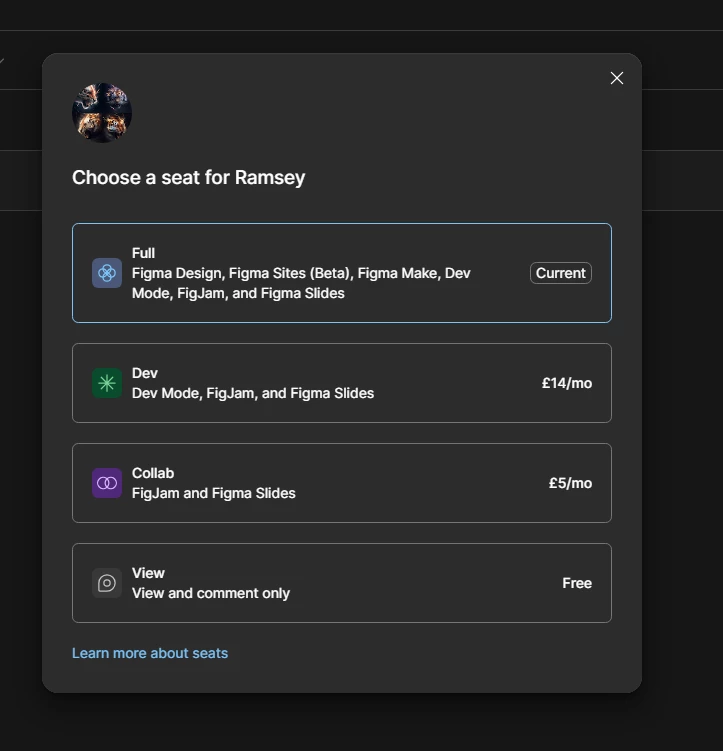Click 'FigJam and Figma Slides' Collab description

click(x=214, y=493)
